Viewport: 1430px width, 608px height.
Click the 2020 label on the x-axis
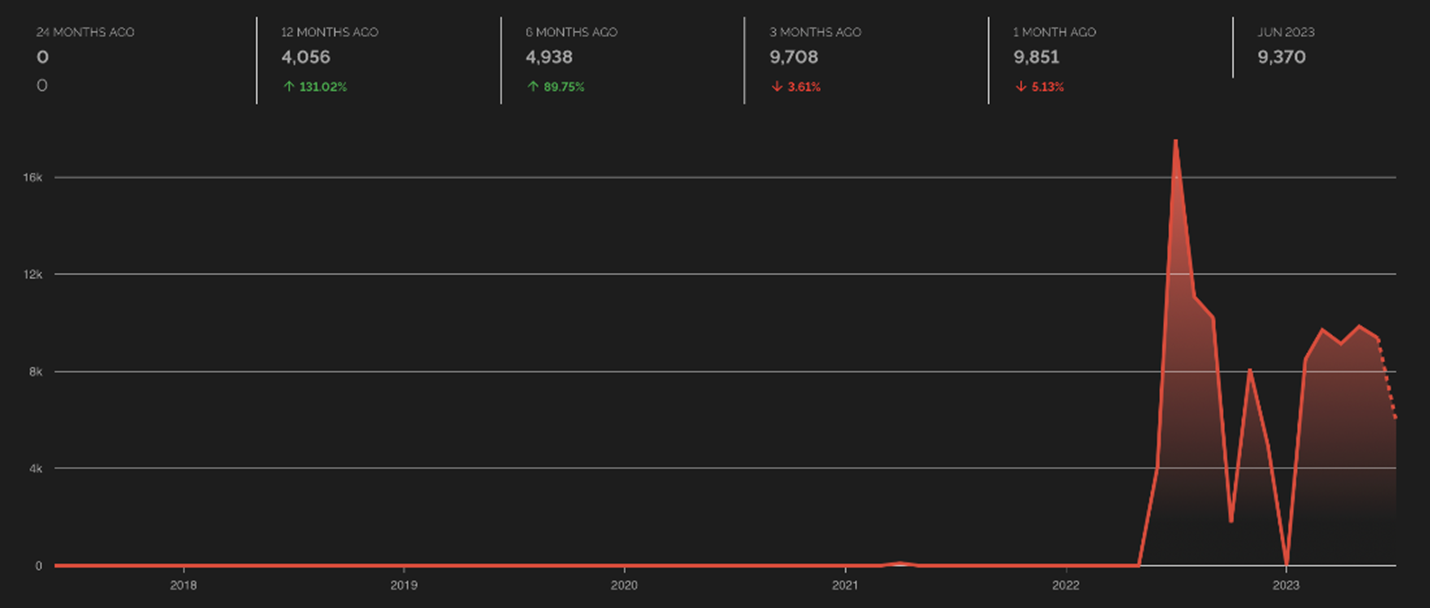[x=624, y=586]
